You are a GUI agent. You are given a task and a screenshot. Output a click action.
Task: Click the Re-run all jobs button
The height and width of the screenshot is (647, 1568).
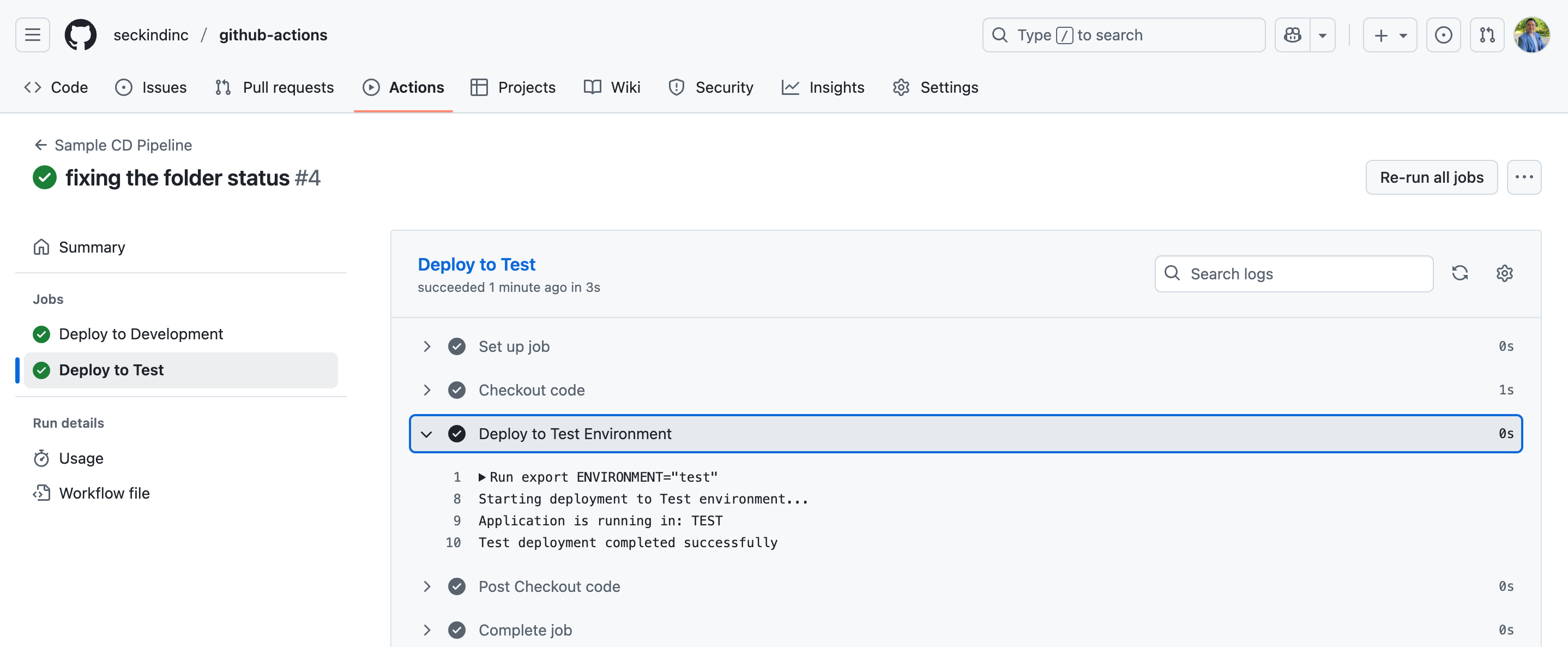click(1431, 177)
